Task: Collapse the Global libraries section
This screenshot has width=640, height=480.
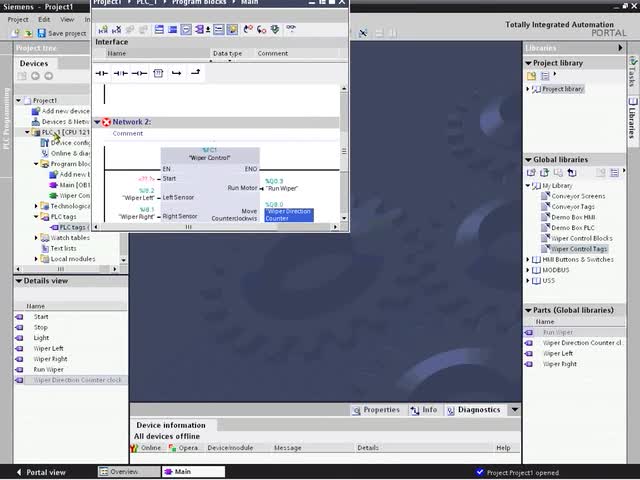Action: [528, 160]
